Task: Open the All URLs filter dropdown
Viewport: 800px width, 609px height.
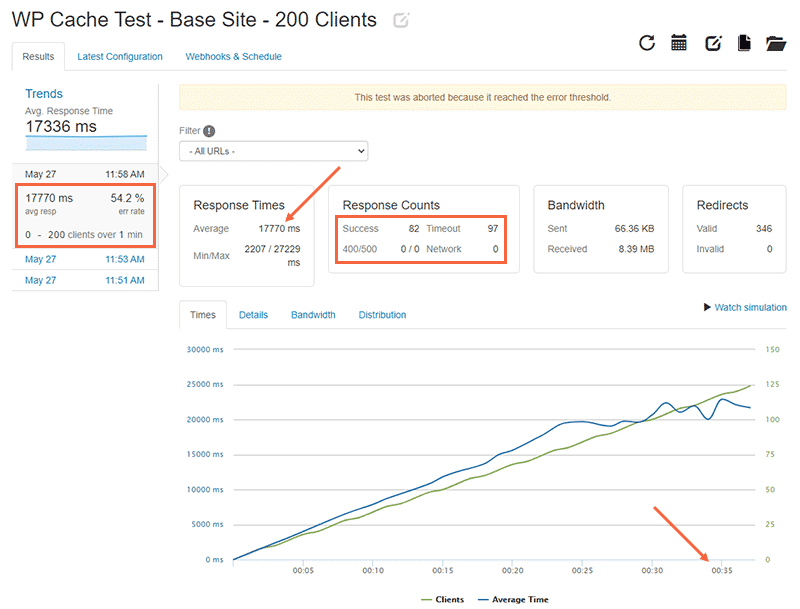Action: (273, 151)
